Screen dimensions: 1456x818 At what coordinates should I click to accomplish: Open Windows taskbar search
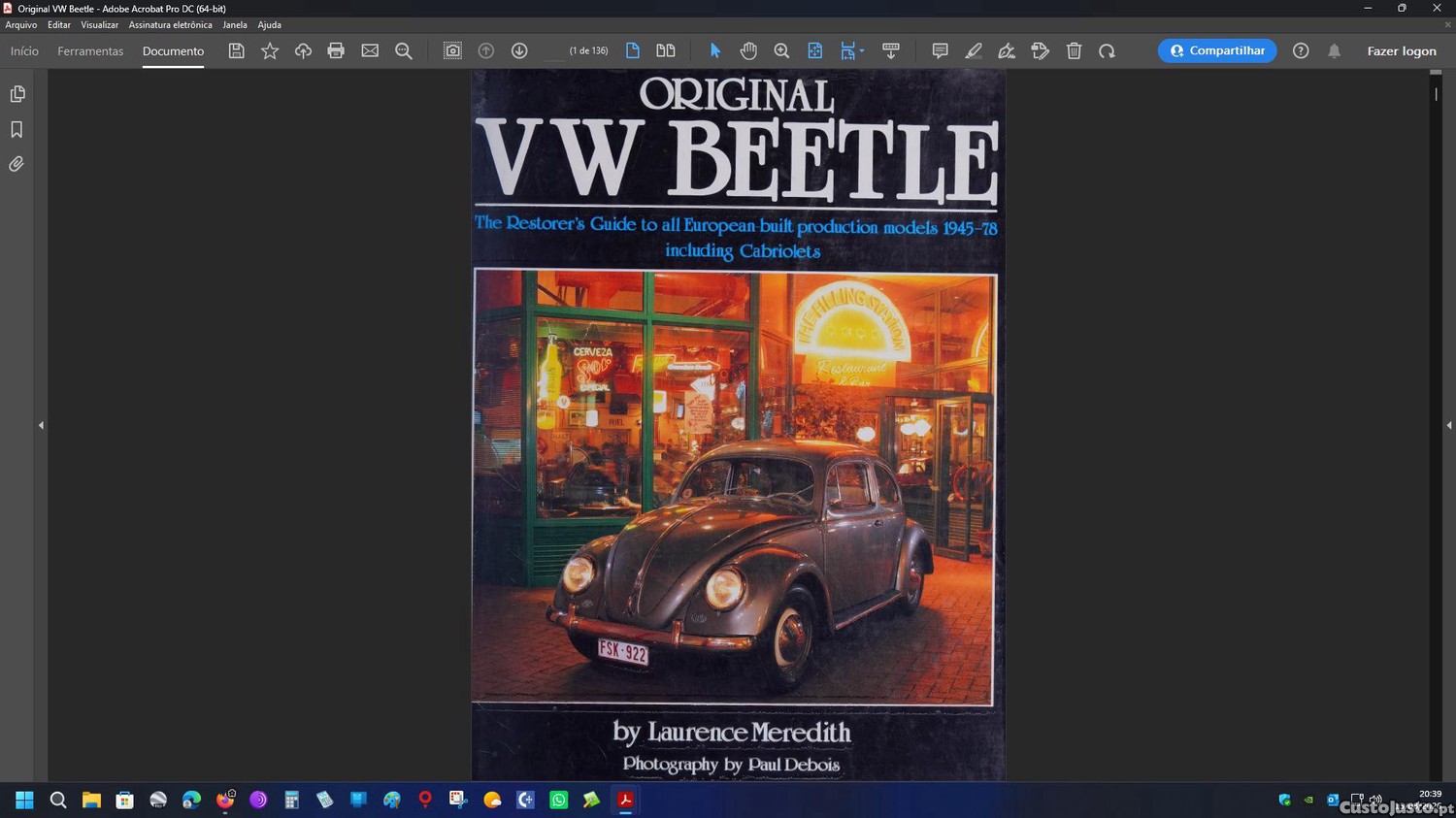[x=58, y=800]
